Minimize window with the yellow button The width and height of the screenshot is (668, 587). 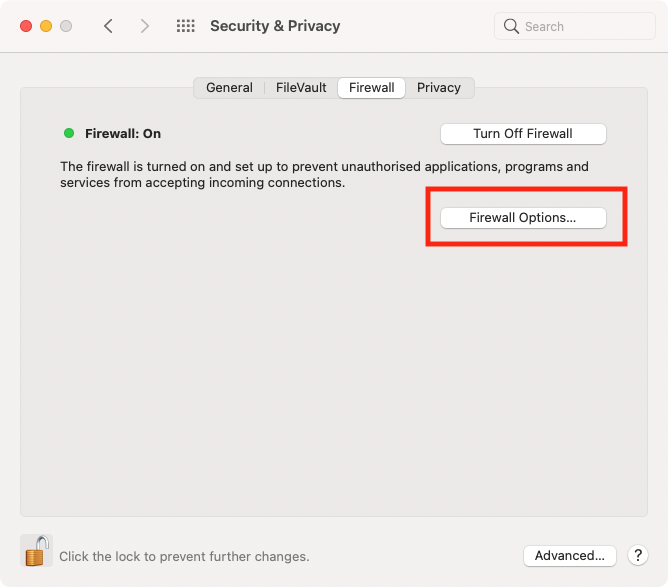click(x=46, y=26)
